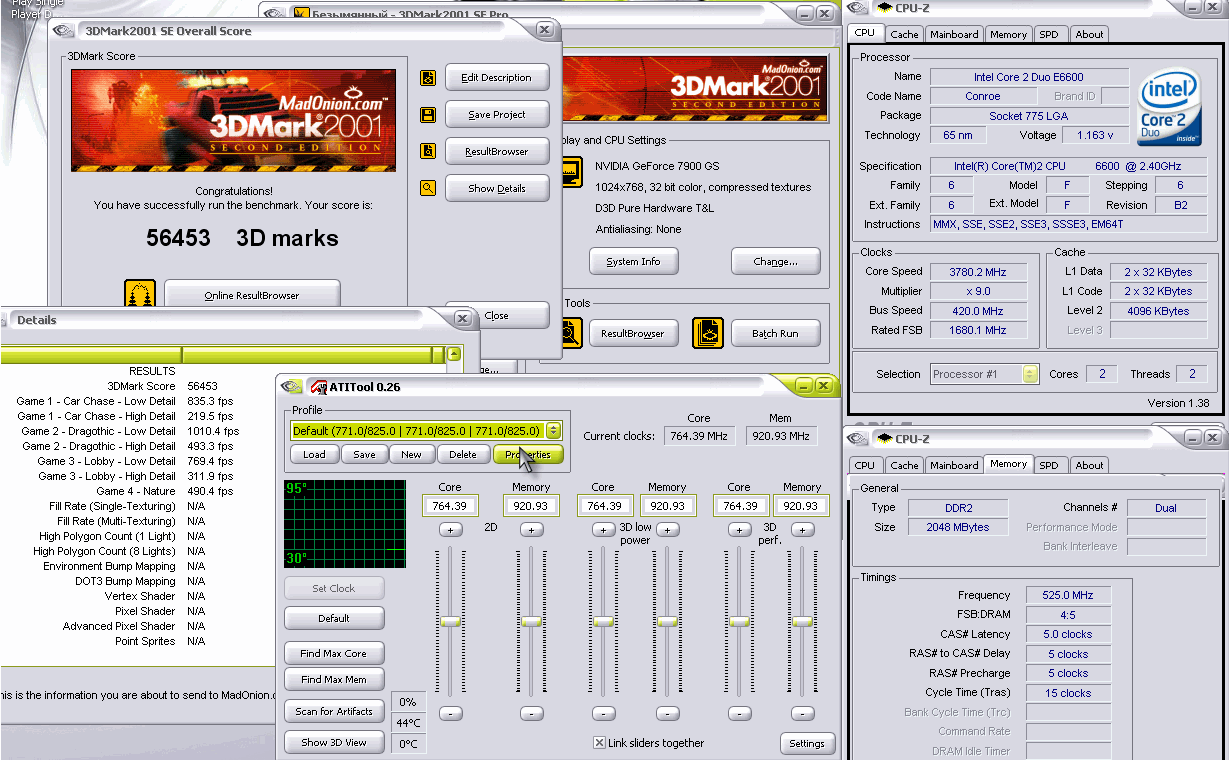Open the Cache tab in the lower CPU-Z window
This screenshot has height=760, width=1229.
click(x=904, y=465)
